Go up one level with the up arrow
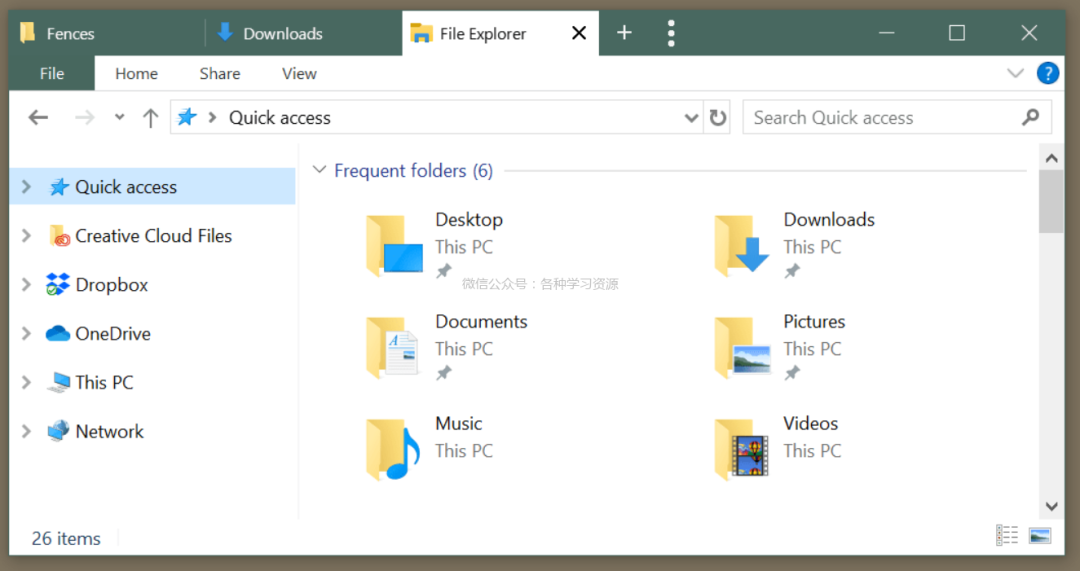 coord(150,118)
